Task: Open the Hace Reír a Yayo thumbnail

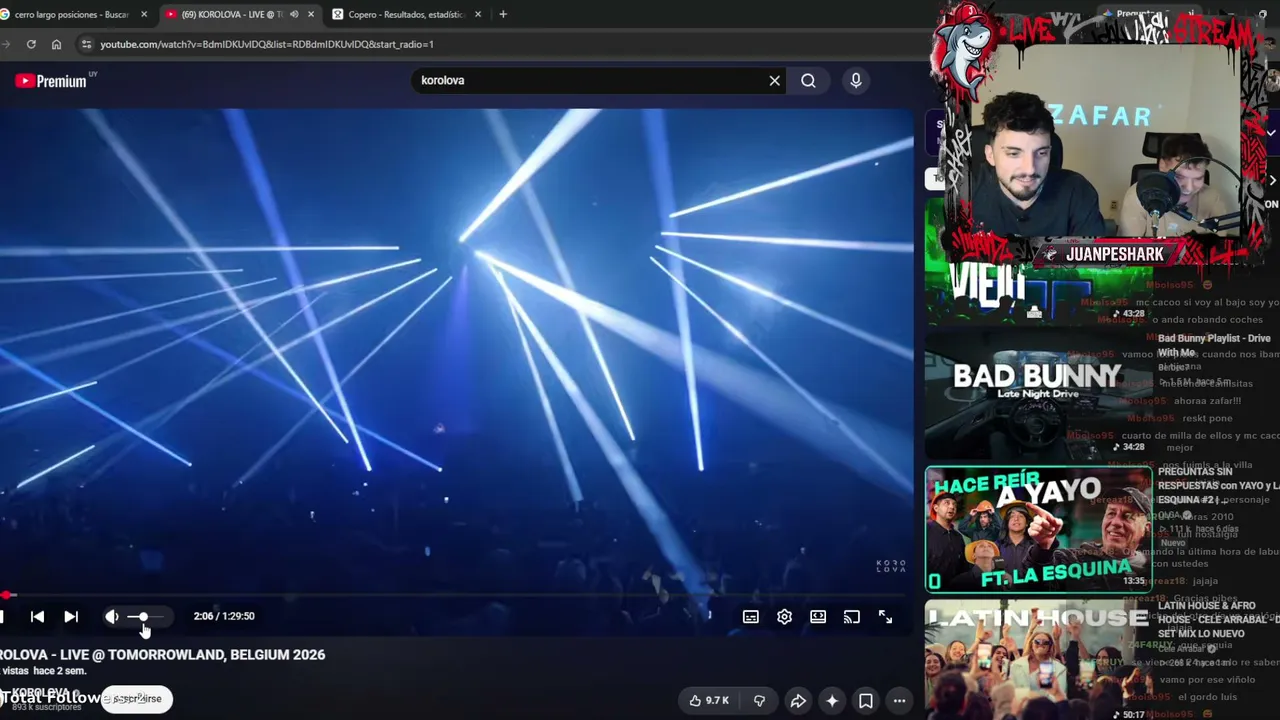Action: pyautogui.click(x=1037, y=529)
